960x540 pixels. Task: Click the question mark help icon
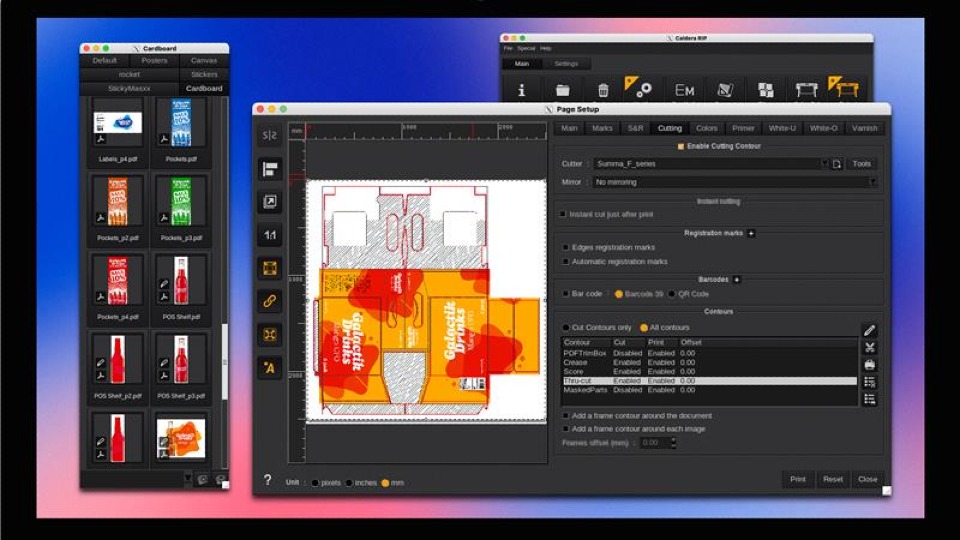tap(267, 480)
